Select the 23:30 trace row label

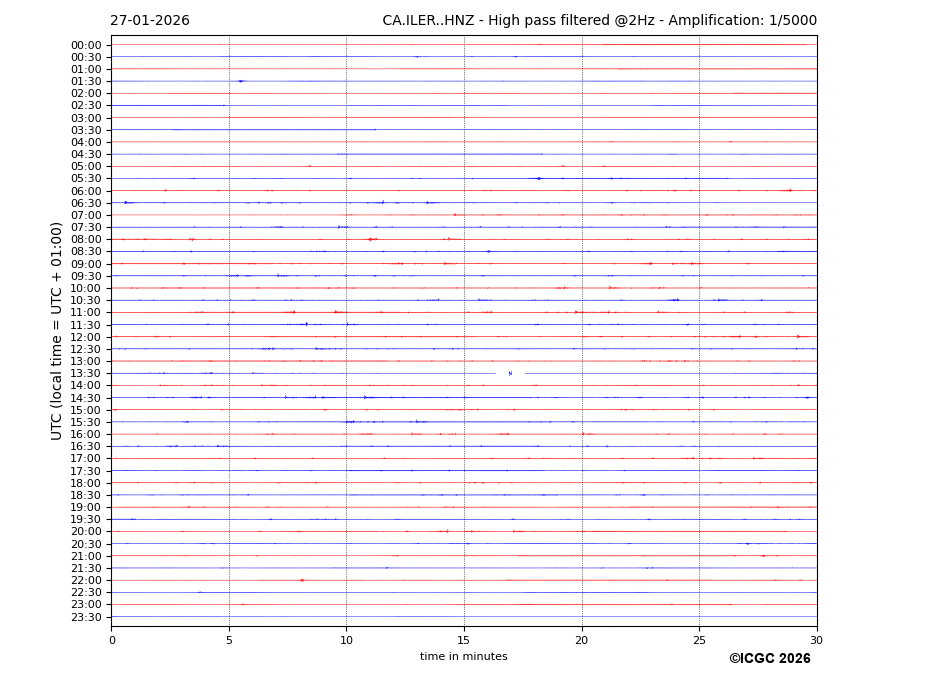click(x=86, y=617)
